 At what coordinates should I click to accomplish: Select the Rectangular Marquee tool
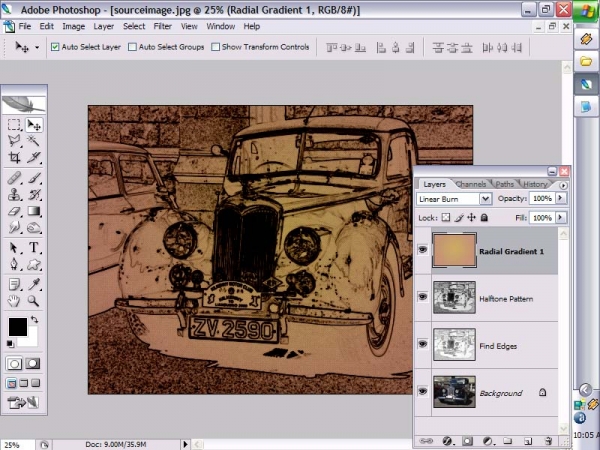[x=14, y=125]
